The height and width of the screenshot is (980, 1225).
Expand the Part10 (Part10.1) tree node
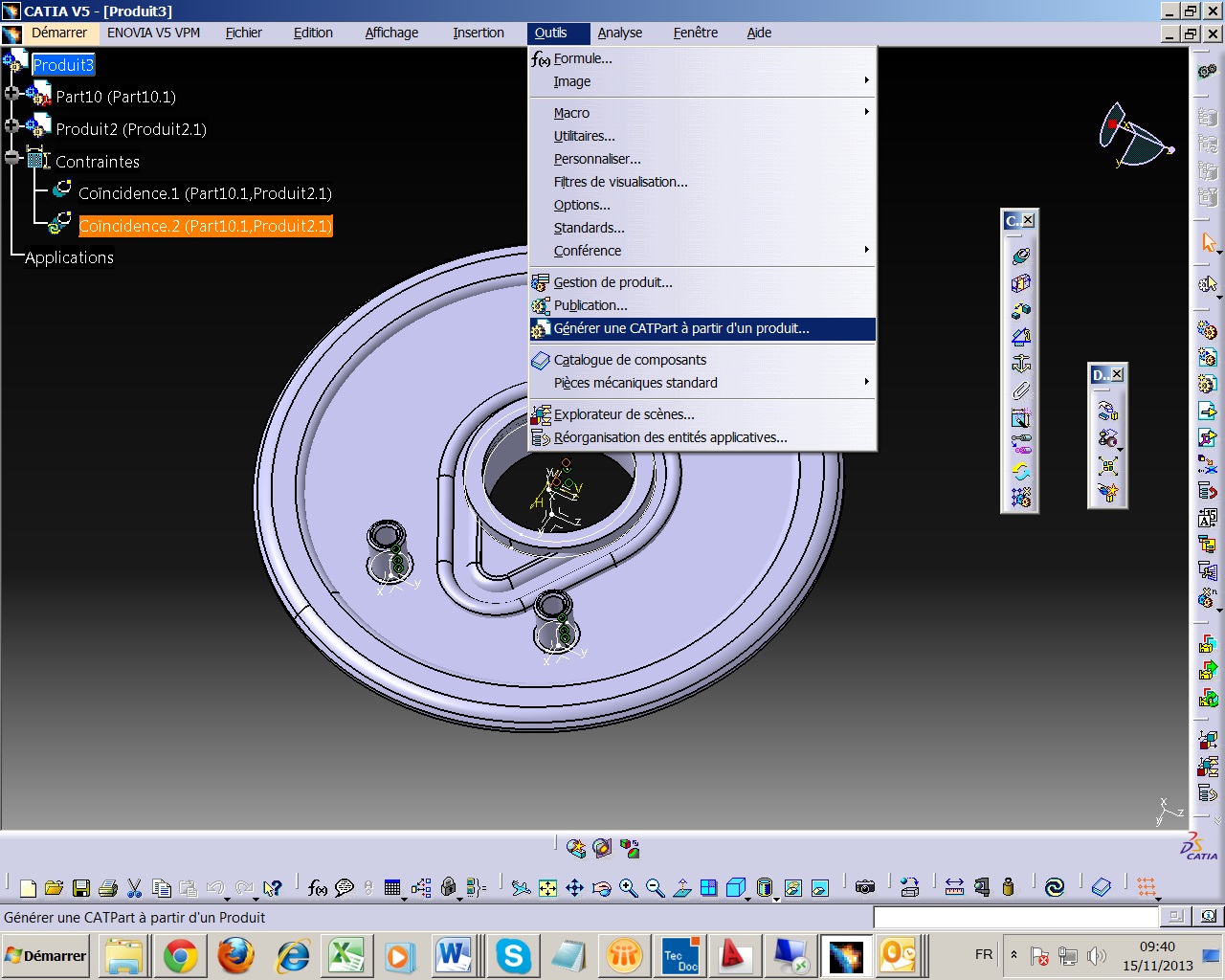tap(11, 94)
